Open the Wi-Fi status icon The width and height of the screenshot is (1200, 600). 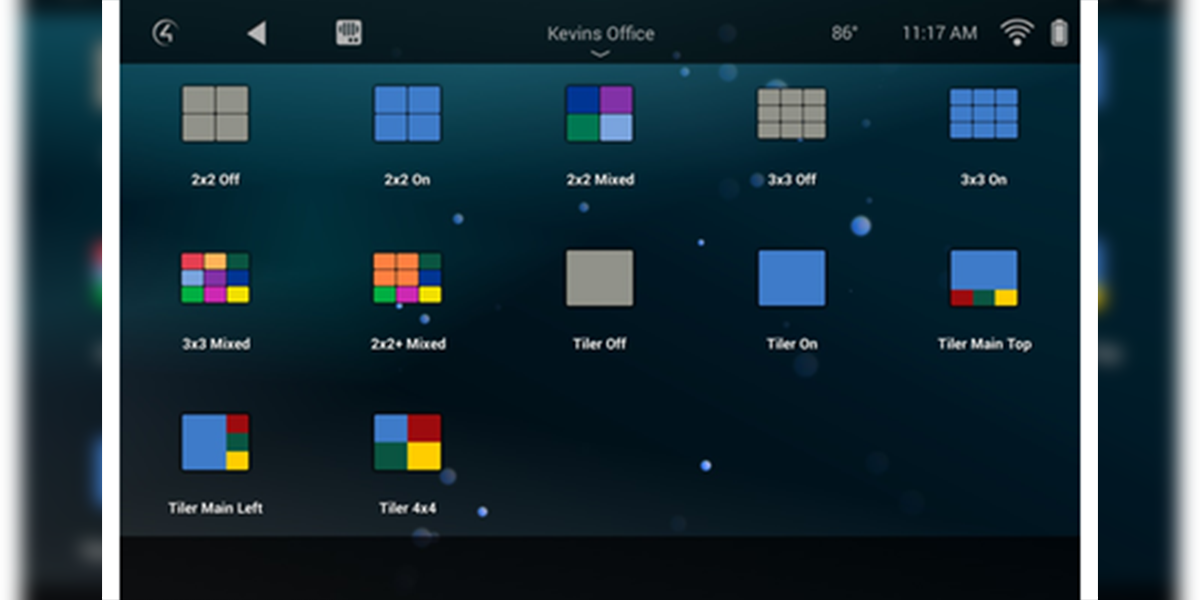(1017, 33)
